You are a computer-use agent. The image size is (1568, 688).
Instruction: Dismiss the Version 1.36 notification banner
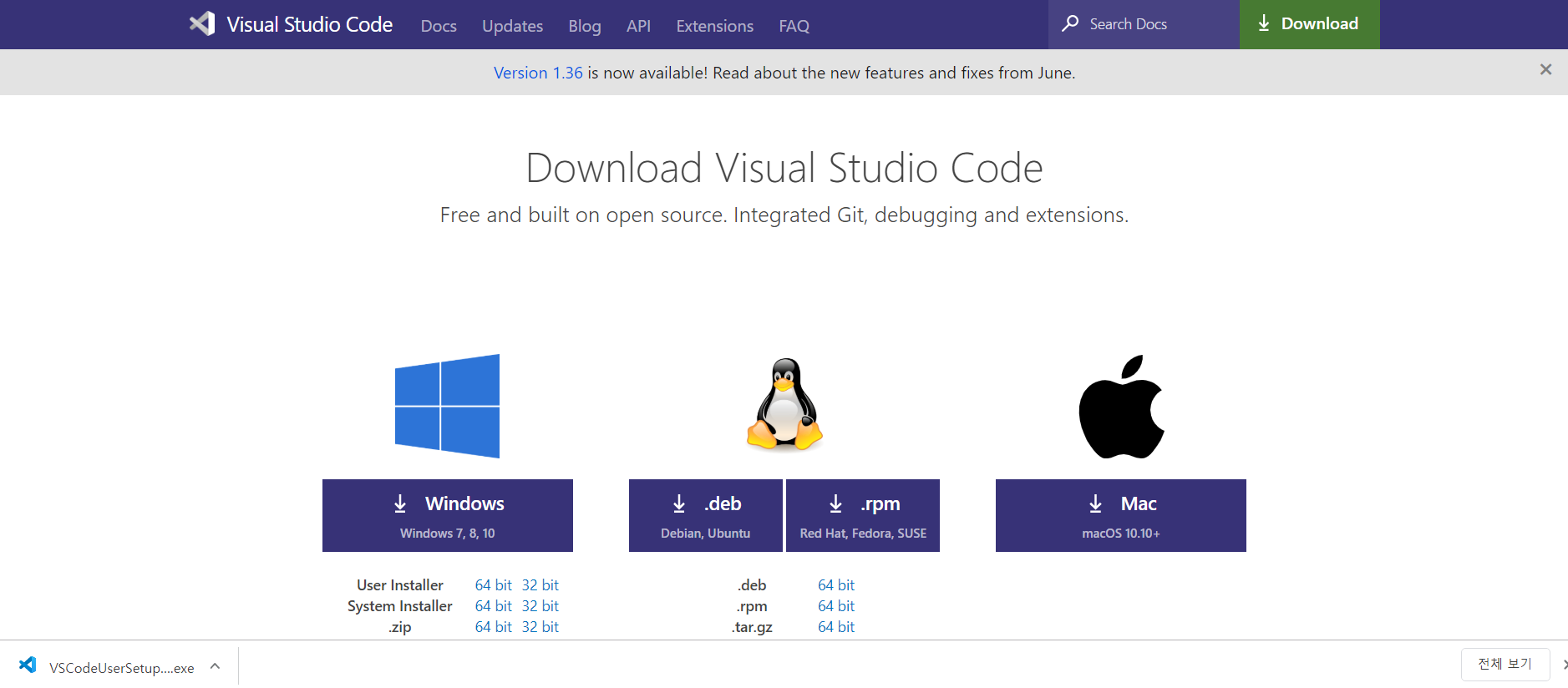pos(1545,70)
